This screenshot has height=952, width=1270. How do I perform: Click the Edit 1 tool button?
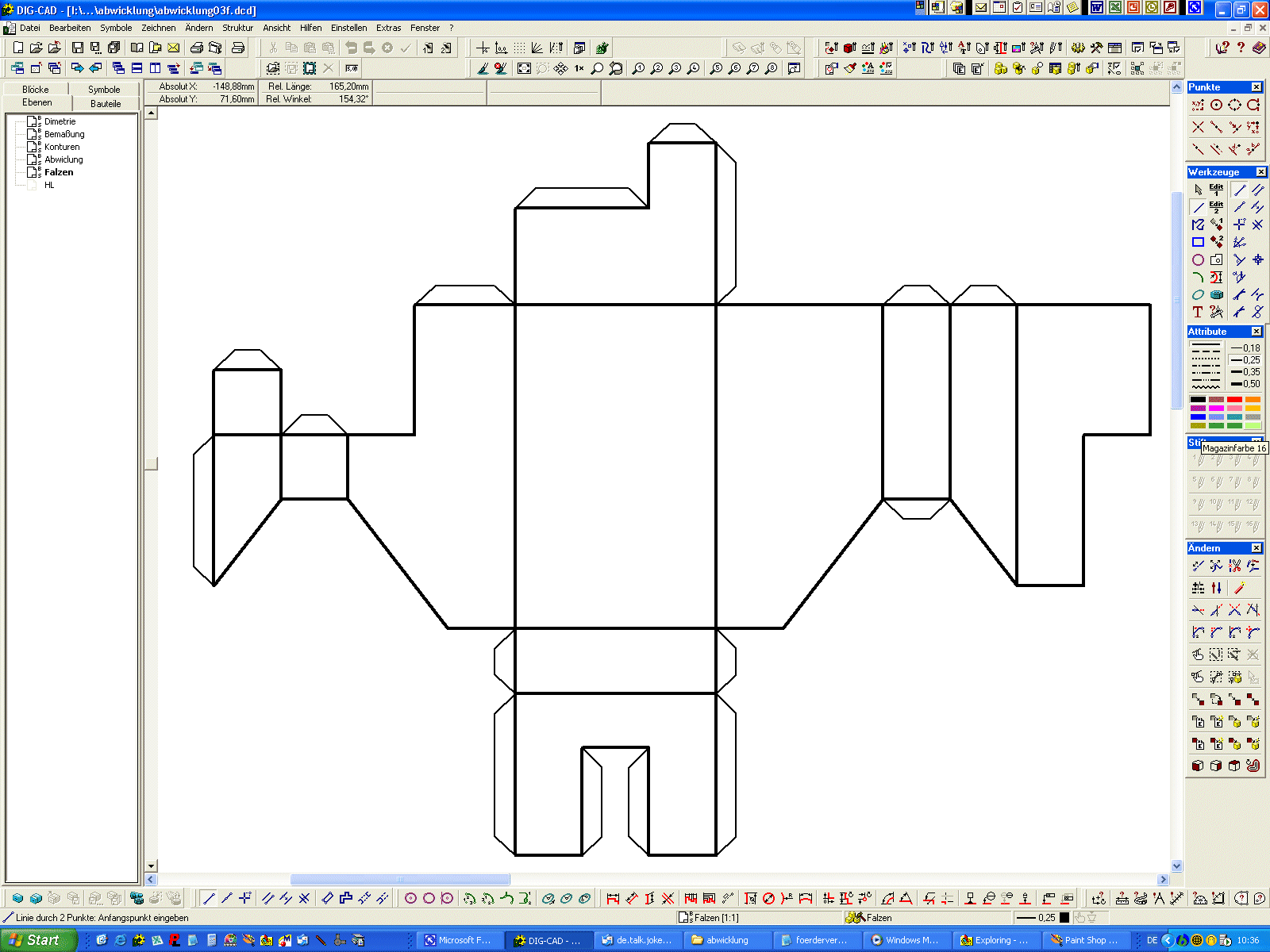click(1216, 190)
